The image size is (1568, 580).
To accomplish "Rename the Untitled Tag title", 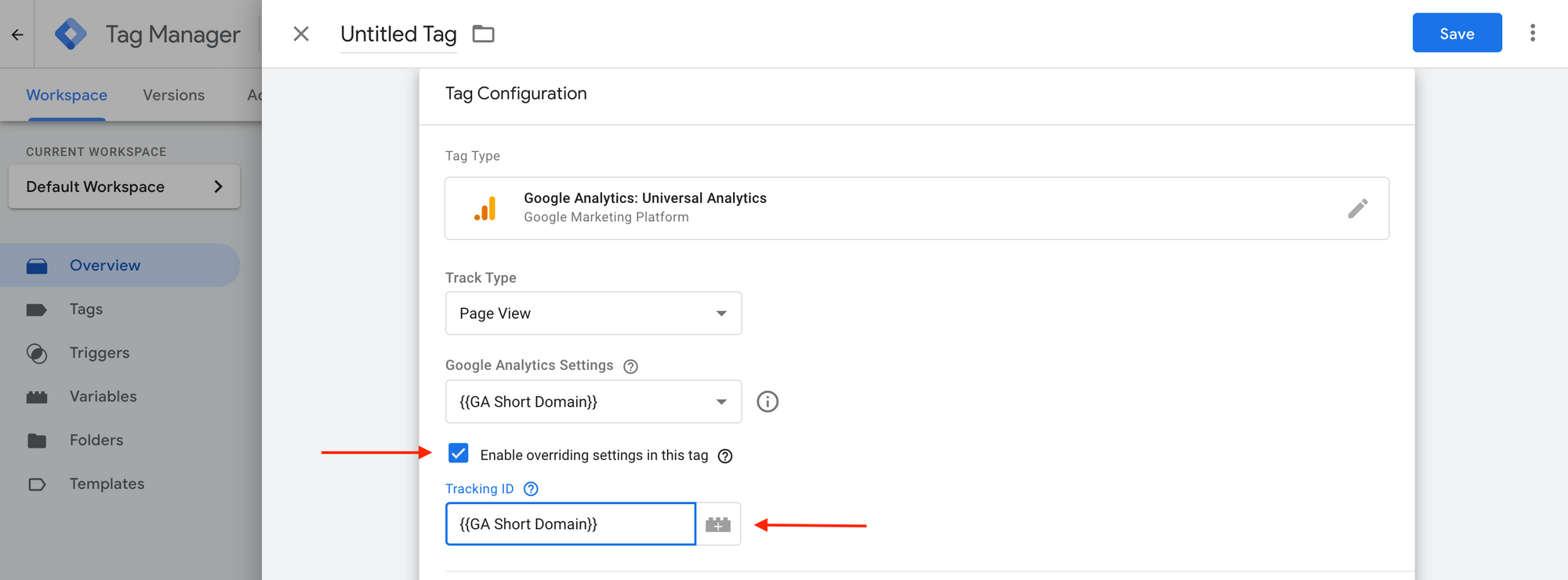I will click(398, 34).
